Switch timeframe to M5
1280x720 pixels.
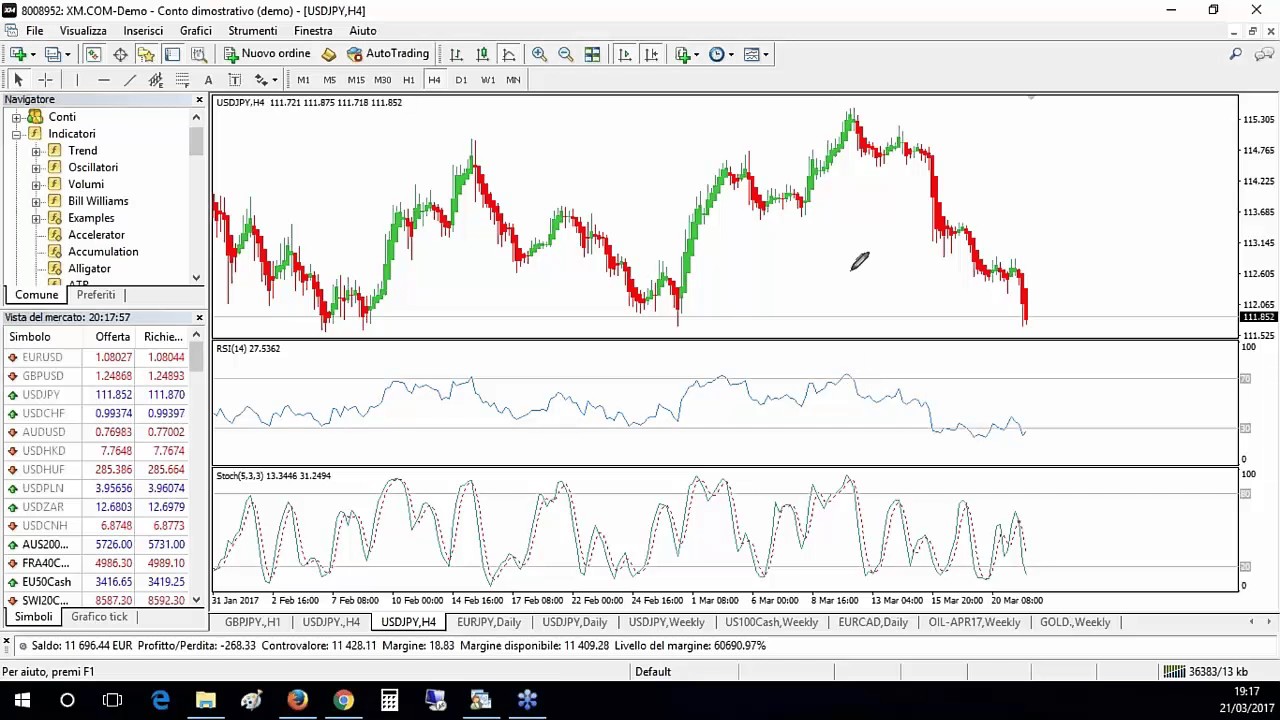329,80
